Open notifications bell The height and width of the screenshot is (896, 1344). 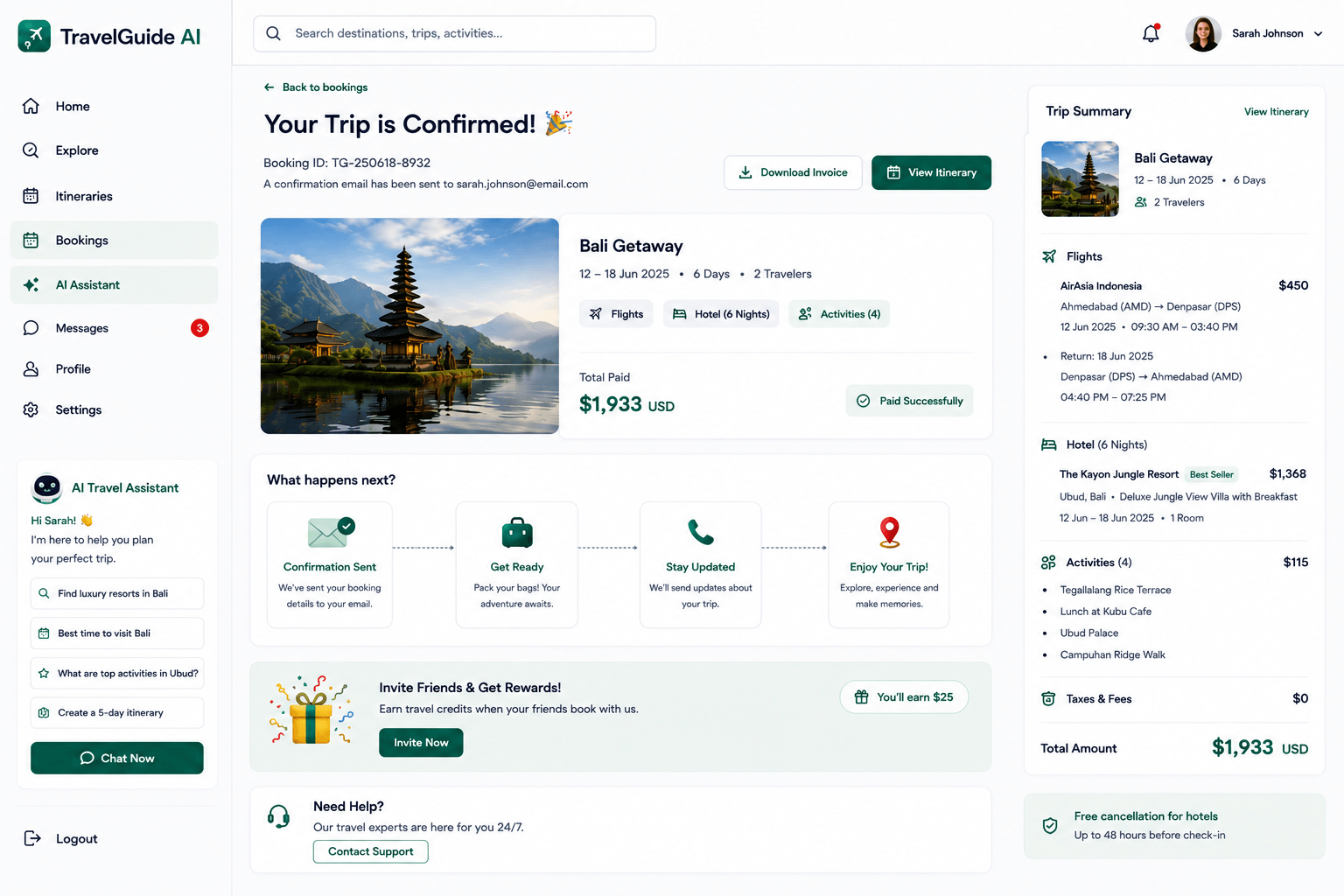click(1151, 33)
